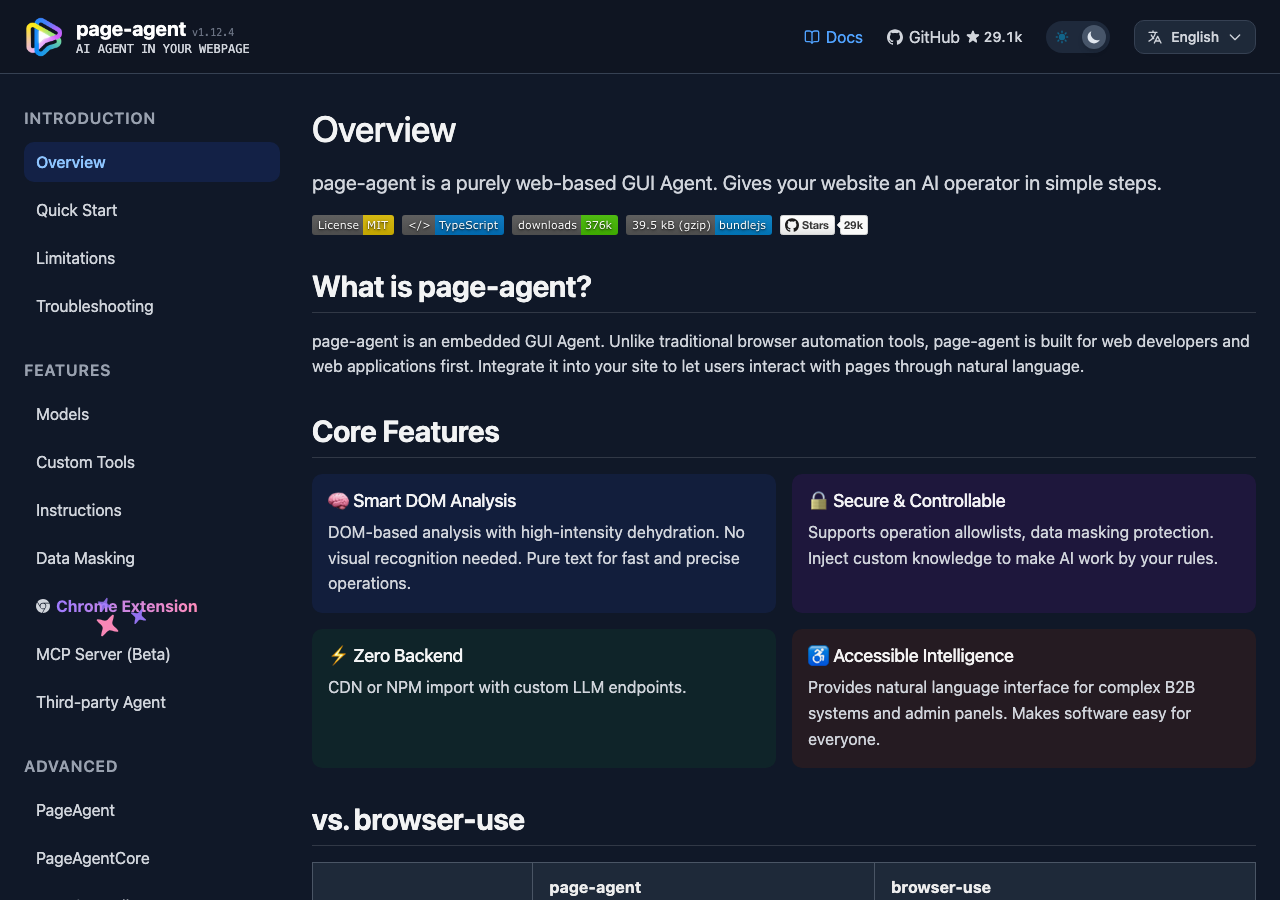Click the AI AGENT IN YOUR WEBPAGE tagline
This screenshot has height=900, width=1280.
163,49
